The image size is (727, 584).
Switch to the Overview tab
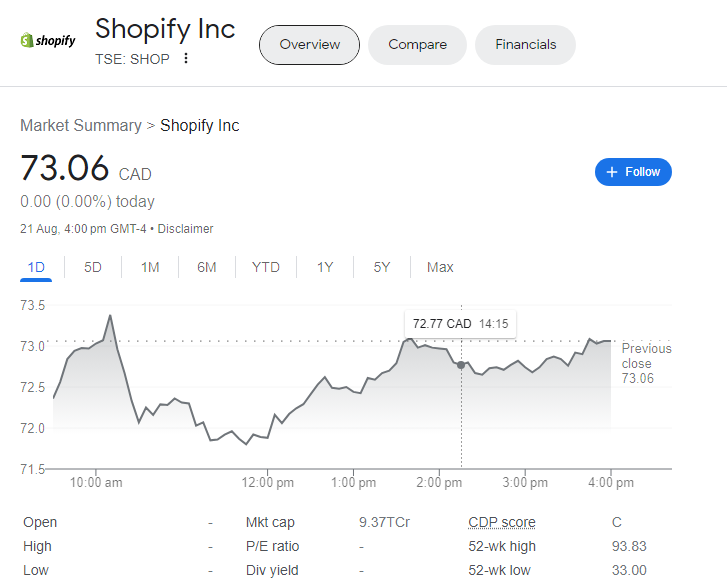point(309,45)
